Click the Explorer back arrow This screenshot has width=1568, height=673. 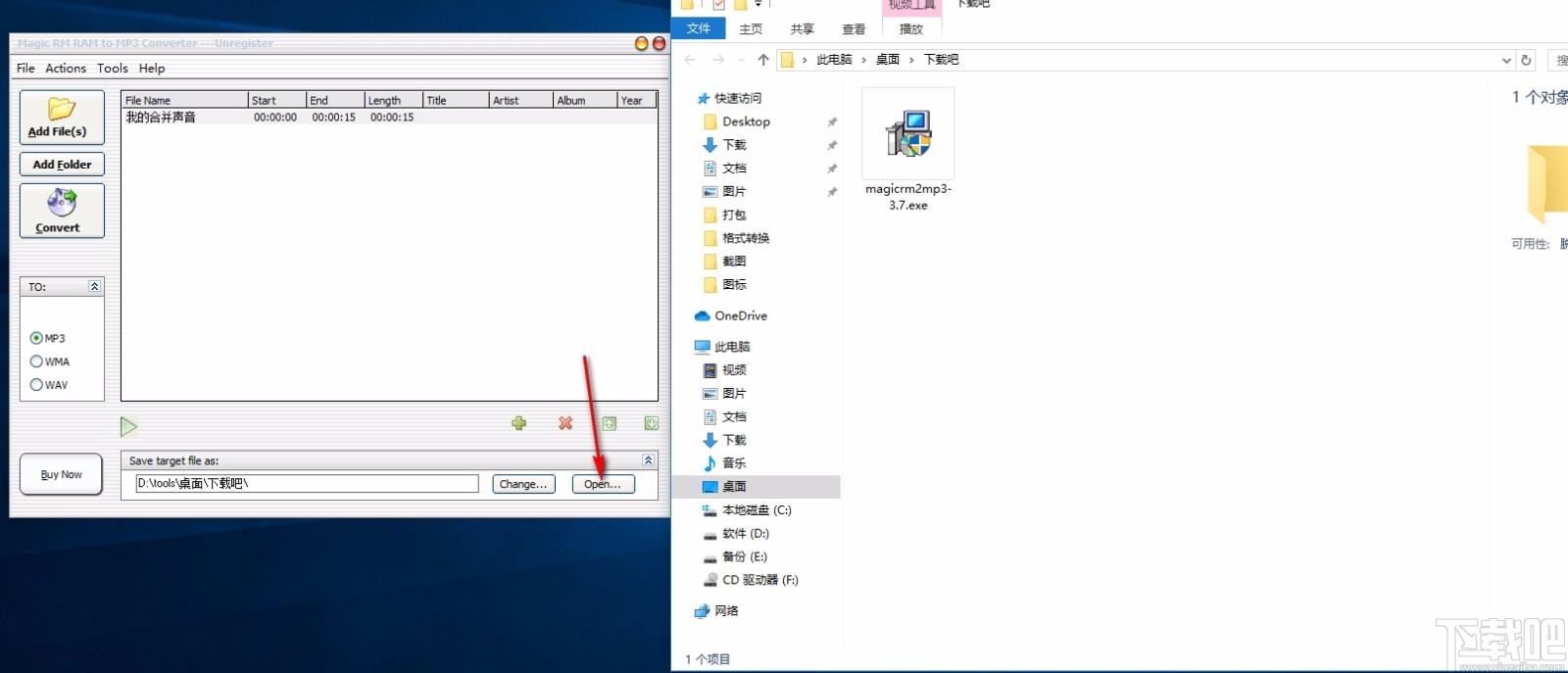pyautogui.click(x=690, y=60)
